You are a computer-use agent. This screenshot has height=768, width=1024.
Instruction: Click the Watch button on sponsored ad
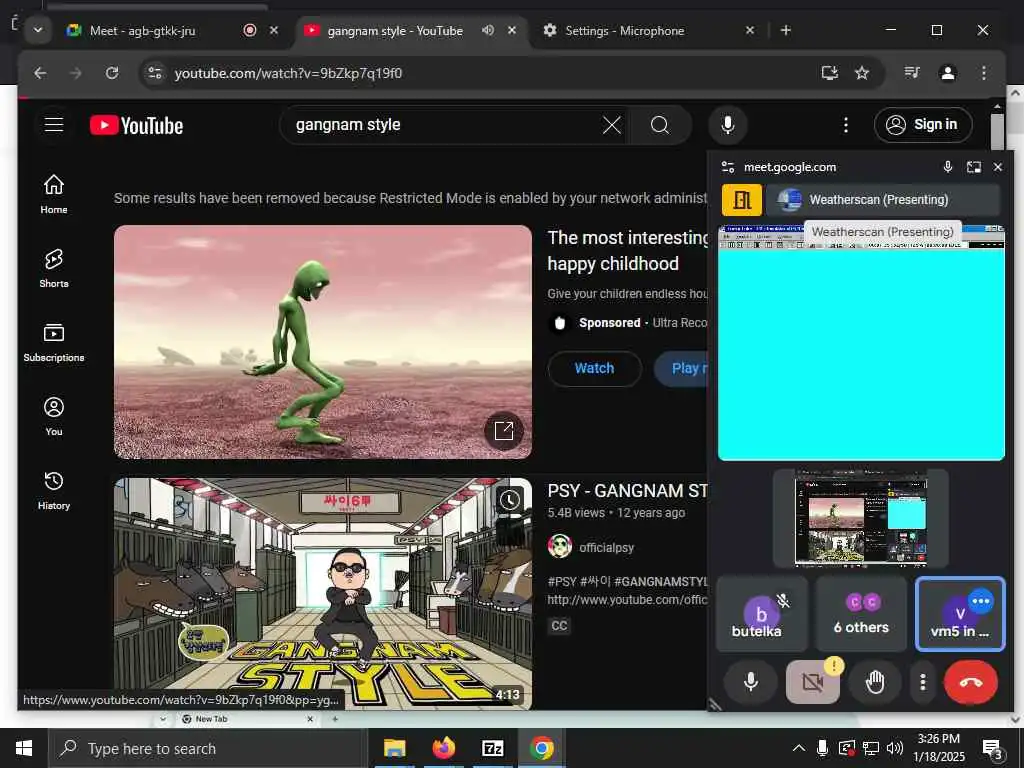(594, 368)
